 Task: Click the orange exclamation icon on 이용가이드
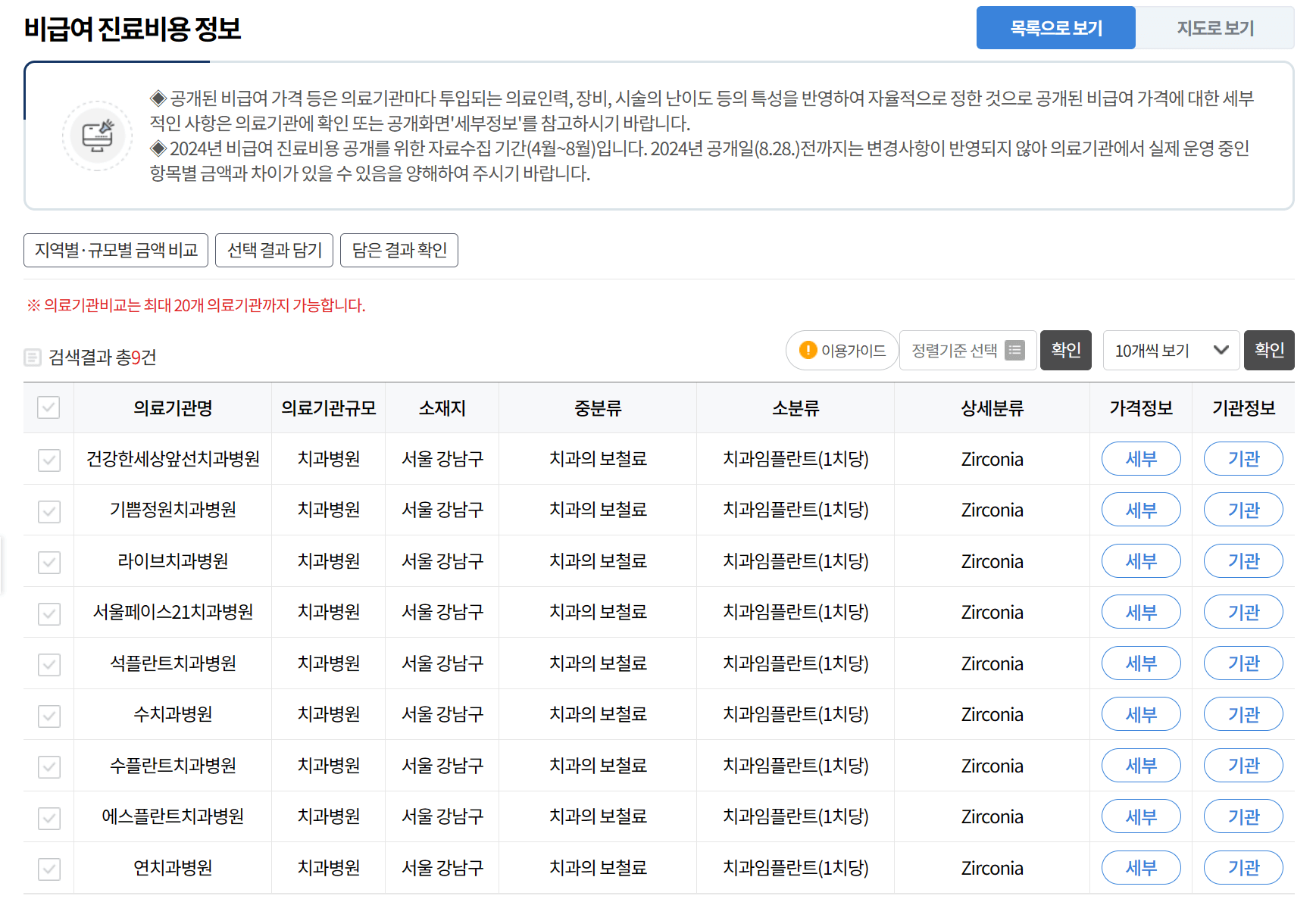tap(808, 351)
